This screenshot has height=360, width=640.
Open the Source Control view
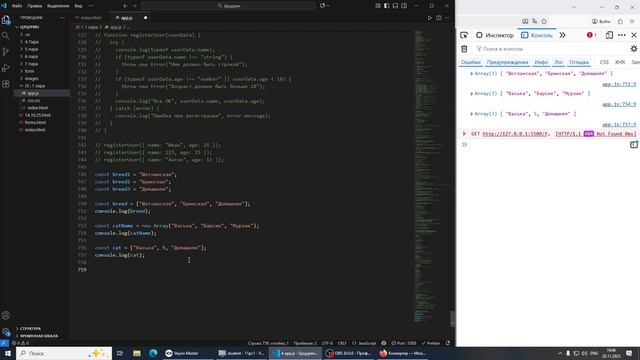(x=6, y=52)
